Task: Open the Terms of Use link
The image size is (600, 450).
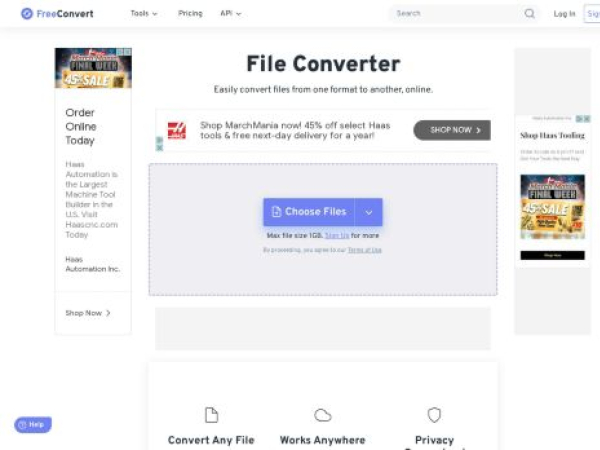Action: point(365,250)
